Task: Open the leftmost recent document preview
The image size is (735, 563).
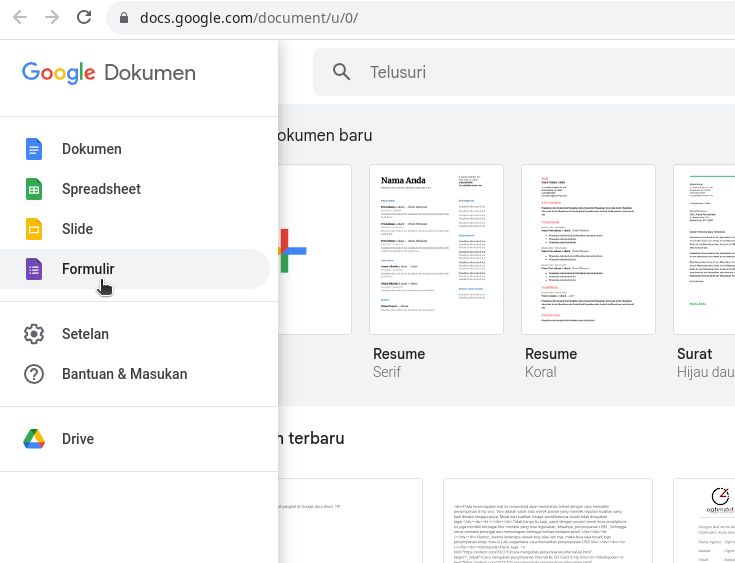Action: tap(350, 520)
